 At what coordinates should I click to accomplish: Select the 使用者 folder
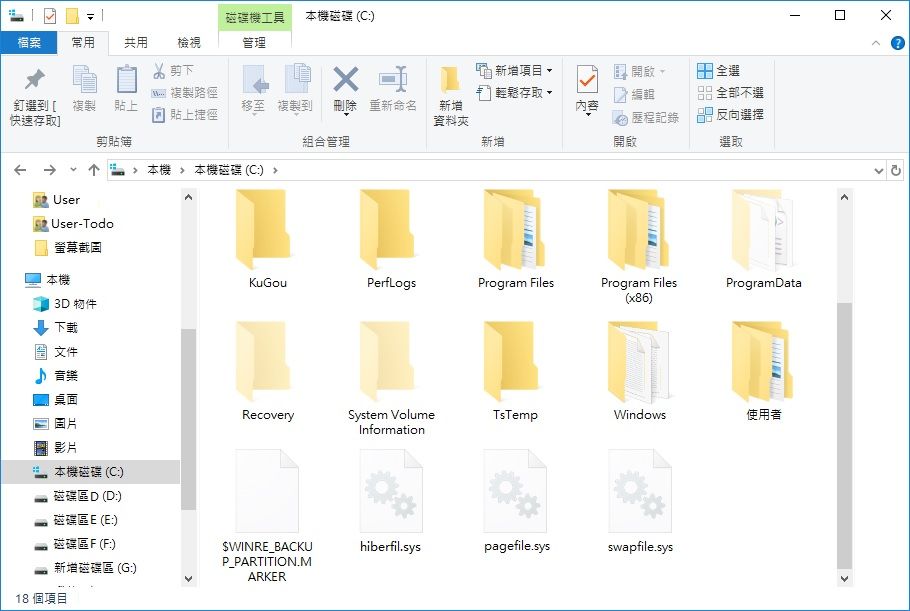763,371
